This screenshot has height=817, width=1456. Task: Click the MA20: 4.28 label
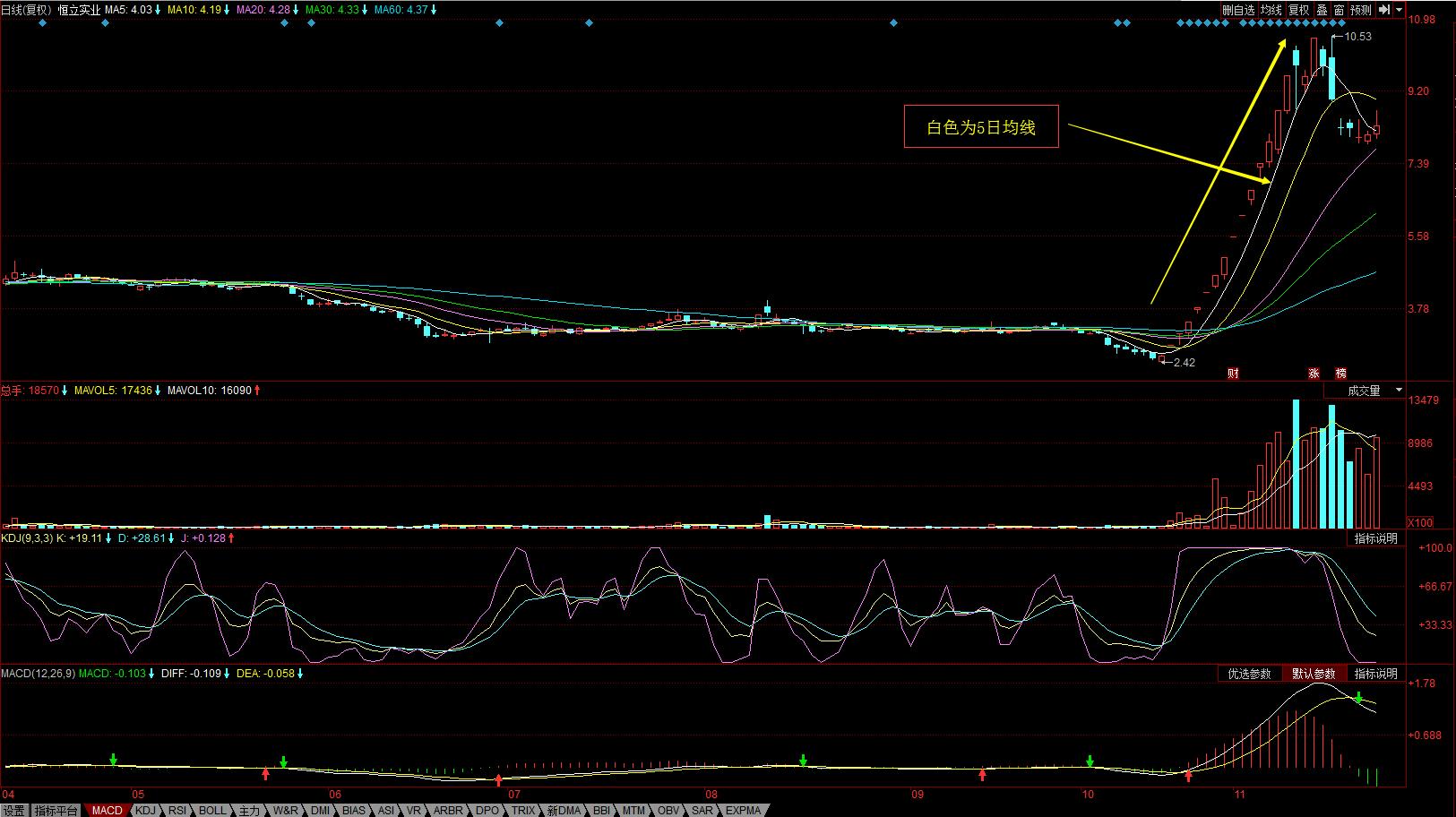264,10
